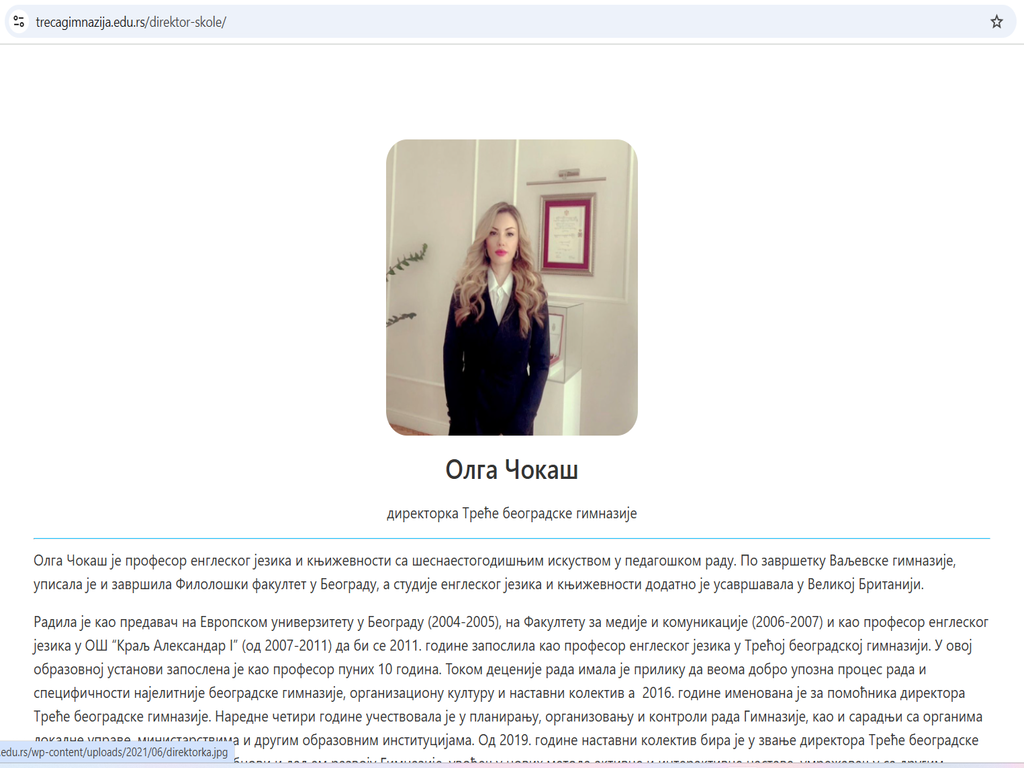Viewport: 1024px width, 768px height.
Task: Click the address bar URL trecagimnazija.edu.rs/direktor-skole/
Action: [x=131, y=22]
